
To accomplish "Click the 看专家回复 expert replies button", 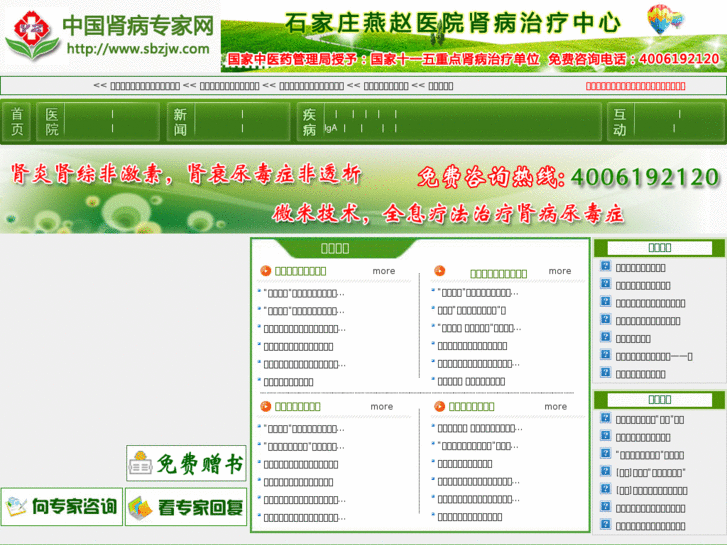I will [186, 507].
